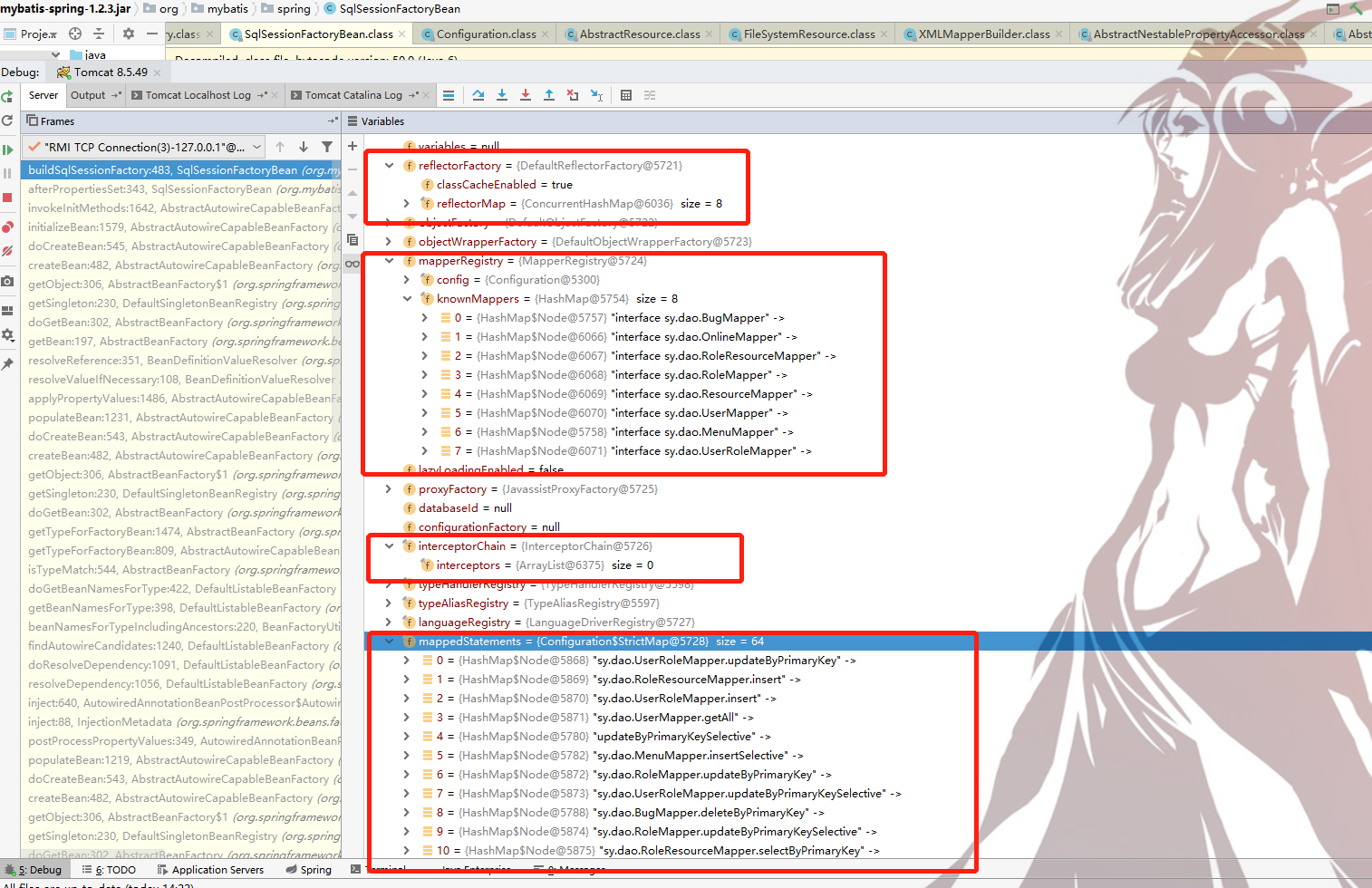
Task: Open debugger settings gear
Action: click(7, 335)
